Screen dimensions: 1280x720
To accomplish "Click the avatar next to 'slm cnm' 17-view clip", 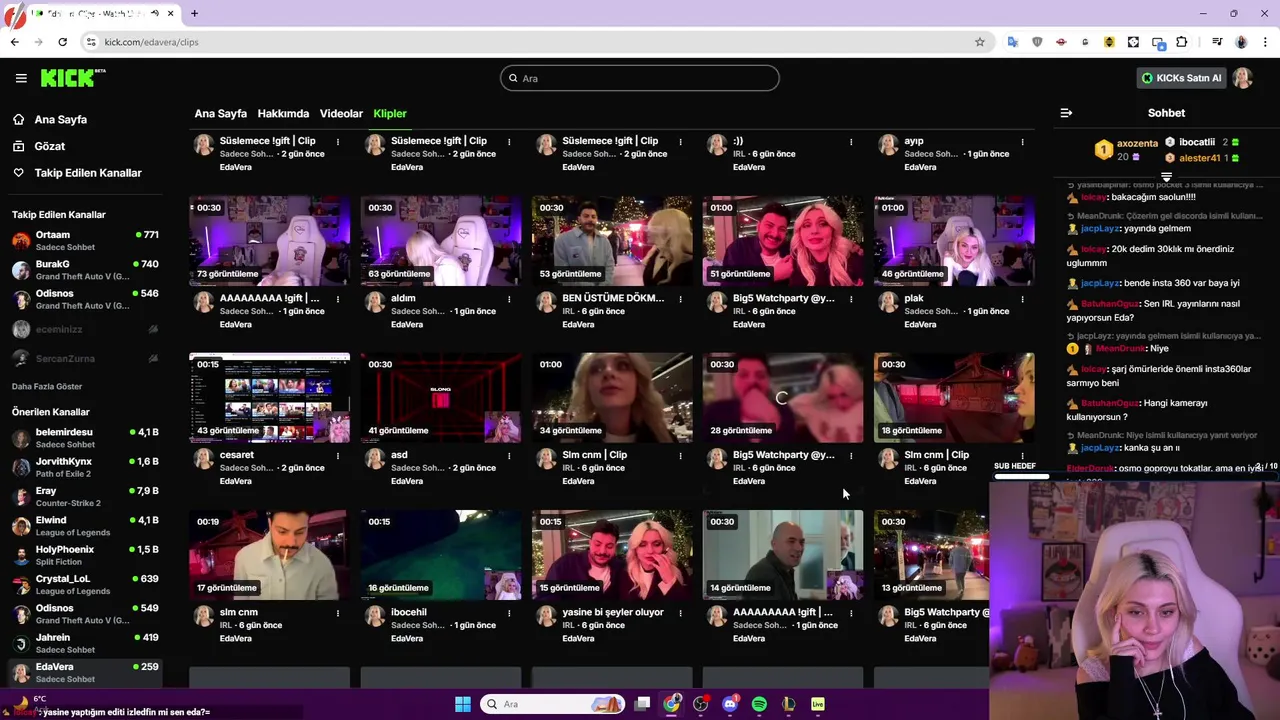I will coord(204,616).
